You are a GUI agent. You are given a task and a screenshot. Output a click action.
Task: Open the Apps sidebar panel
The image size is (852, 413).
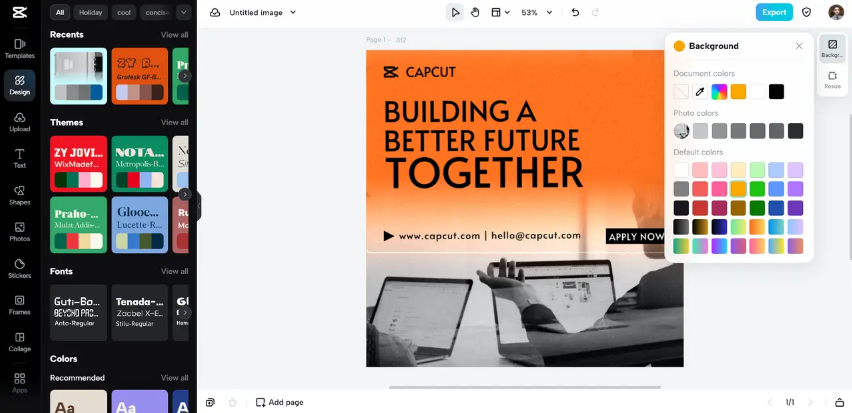(x=20, y=383)
